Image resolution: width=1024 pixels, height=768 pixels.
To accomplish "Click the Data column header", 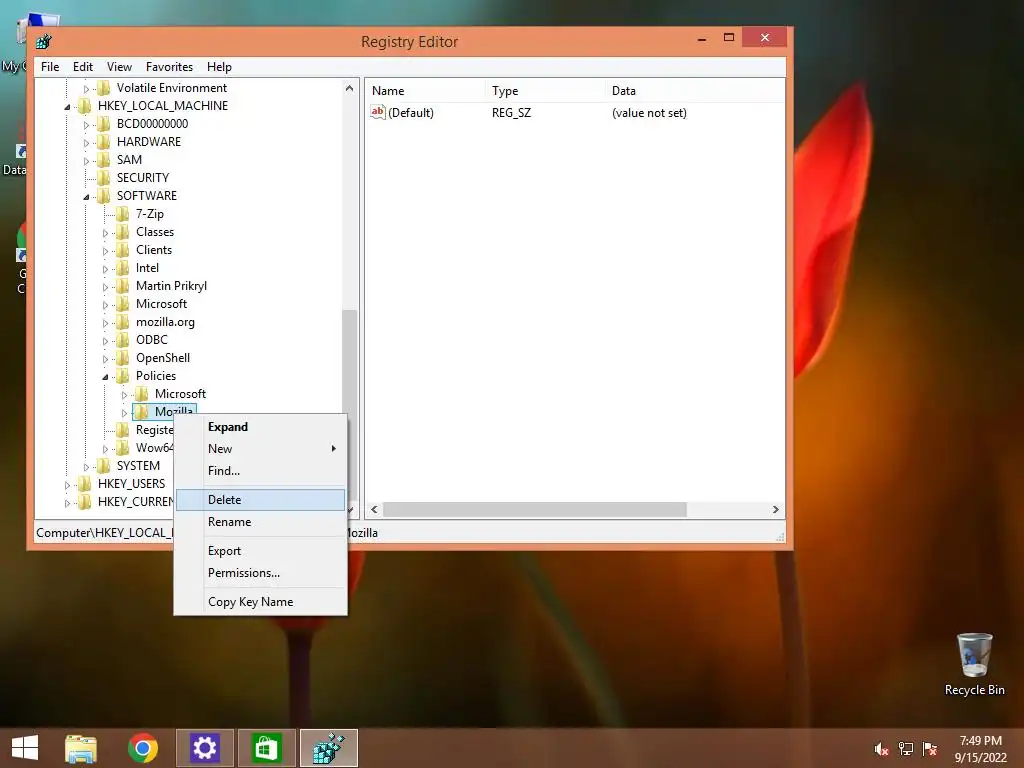I will pos(695,91).
